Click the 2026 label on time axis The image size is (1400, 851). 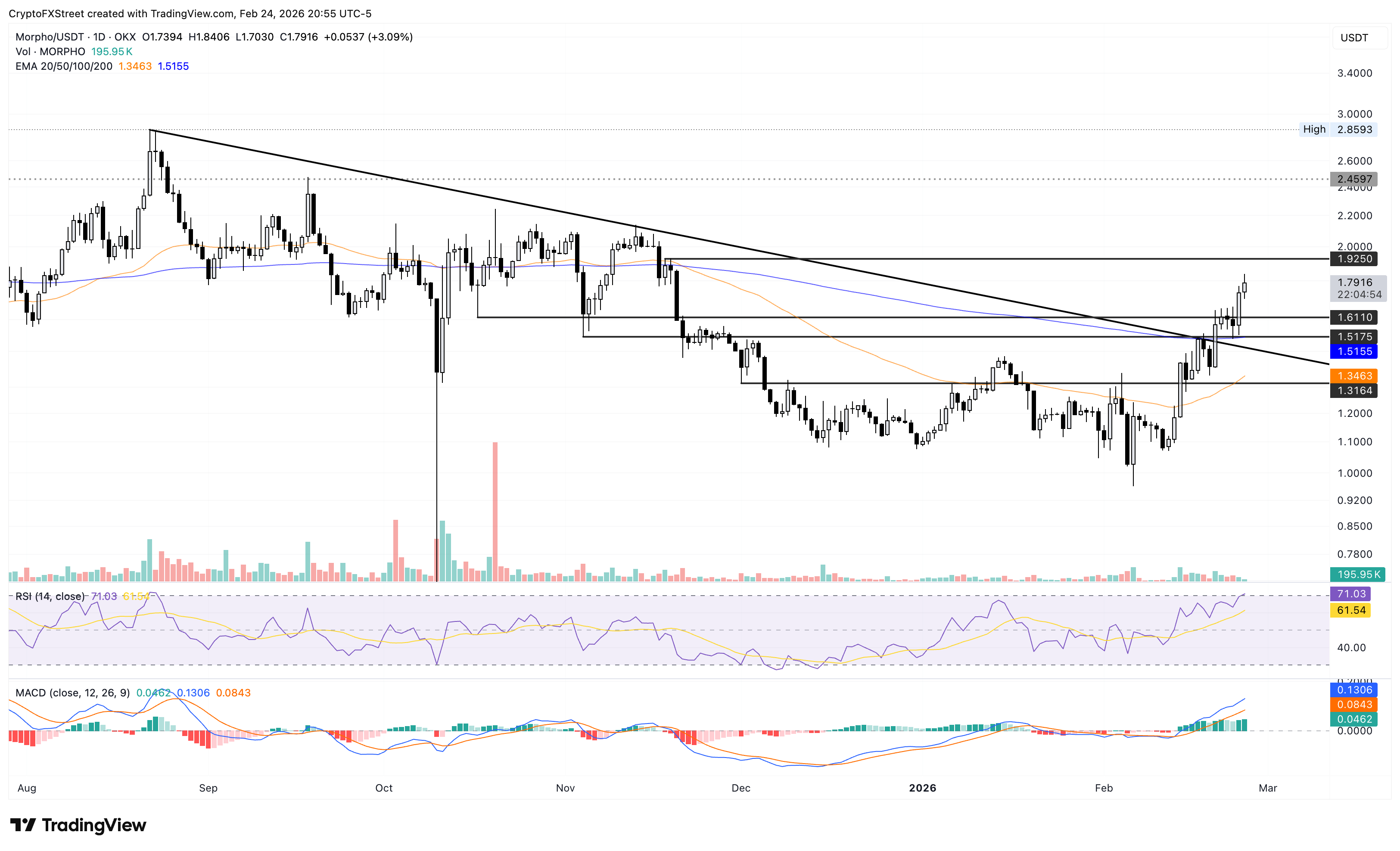922,787
